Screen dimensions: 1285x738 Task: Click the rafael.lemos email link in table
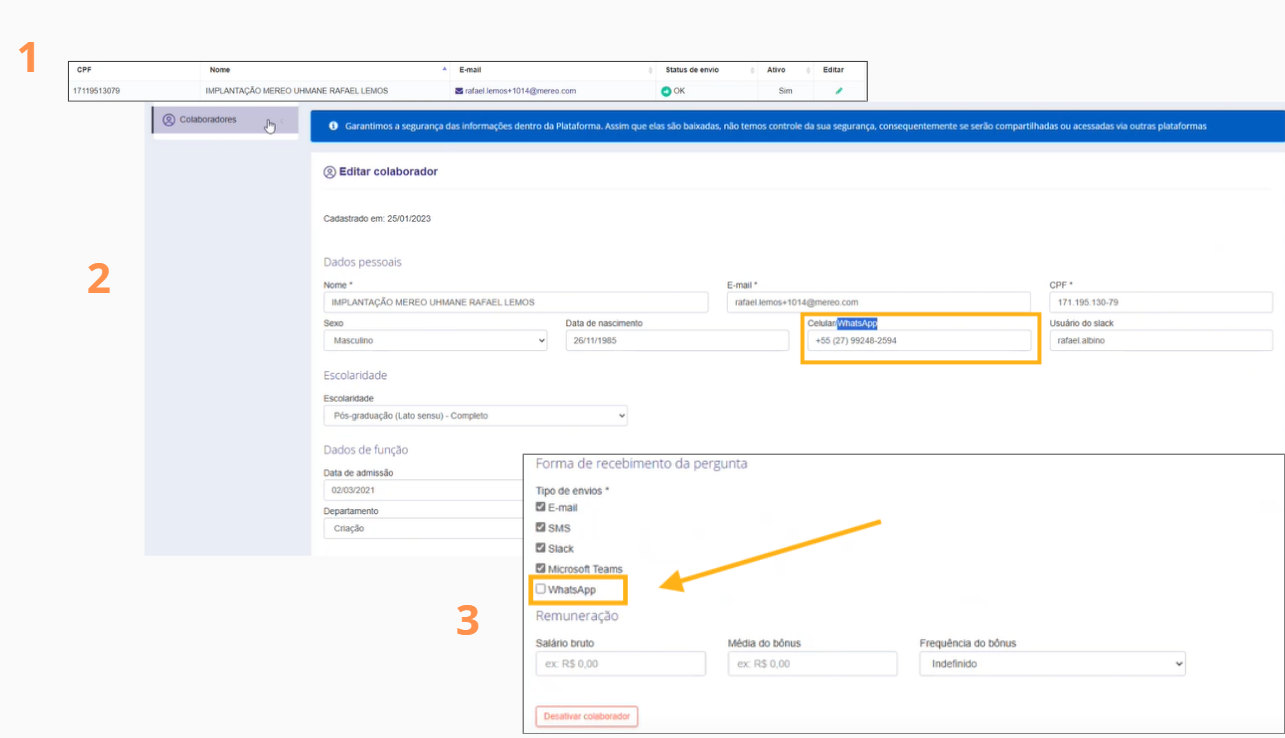click(x=520, y=91)
